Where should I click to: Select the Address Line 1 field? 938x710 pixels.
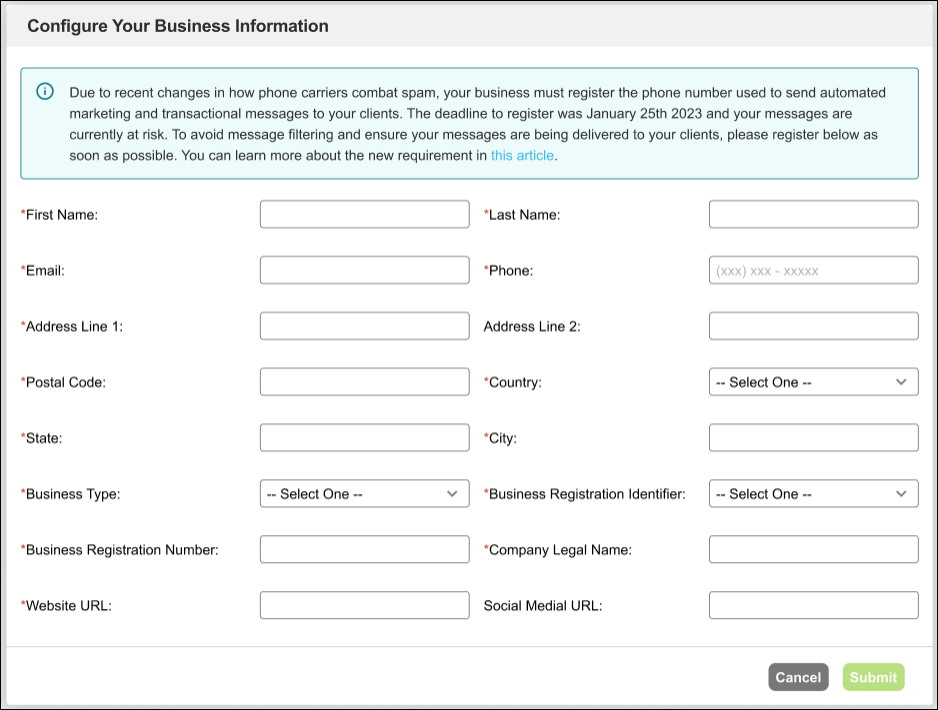click(364, 325)
